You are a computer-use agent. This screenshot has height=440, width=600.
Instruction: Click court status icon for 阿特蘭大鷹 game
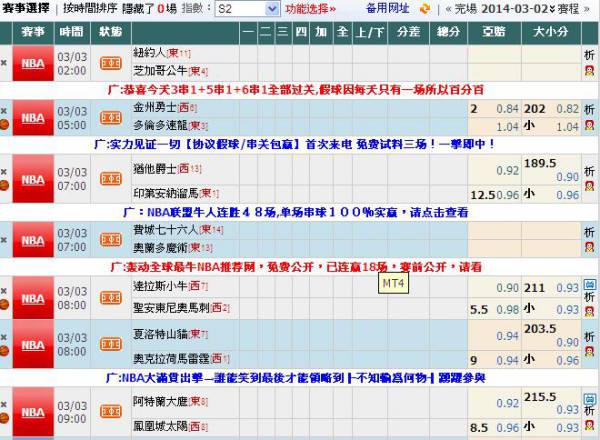[x=111, y=412]
